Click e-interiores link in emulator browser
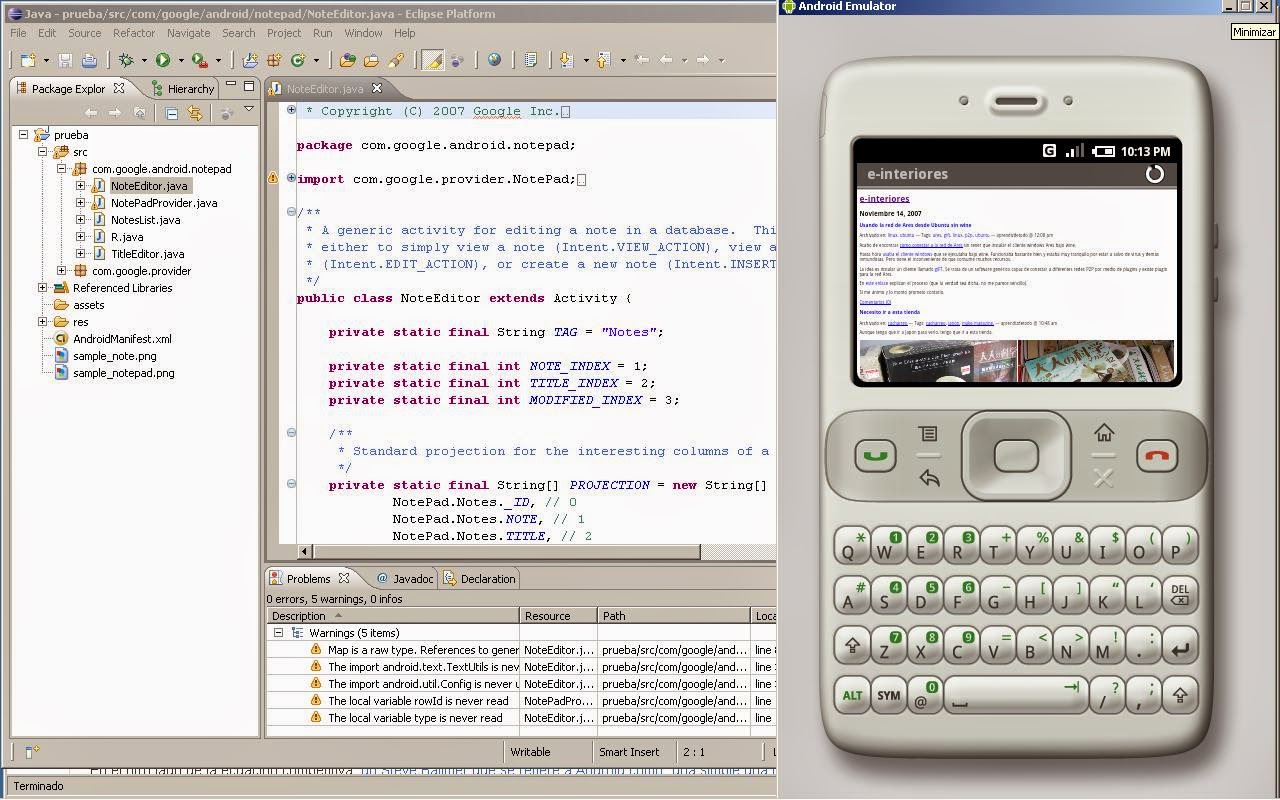The image size is (1280, 800). (x=884, y=199)
